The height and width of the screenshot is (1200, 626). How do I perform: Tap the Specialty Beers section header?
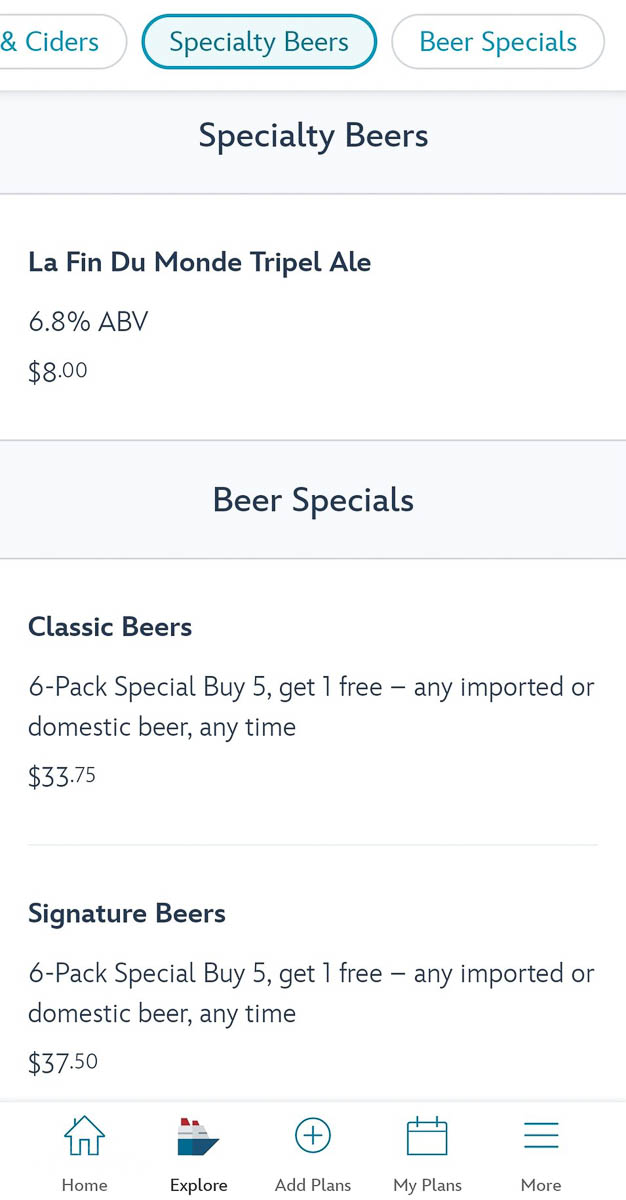(x=313, y=135)
